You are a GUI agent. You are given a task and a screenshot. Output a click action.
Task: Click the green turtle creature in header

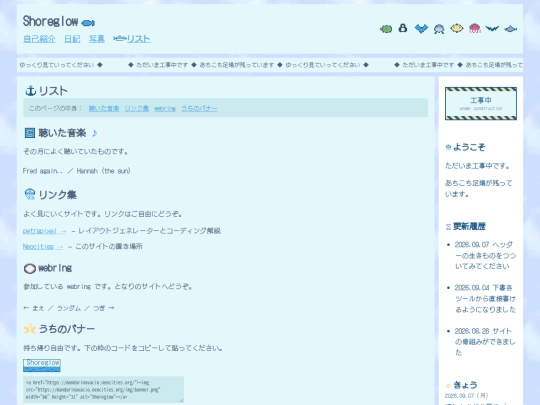pyautogui.click(x=386, y=29)
